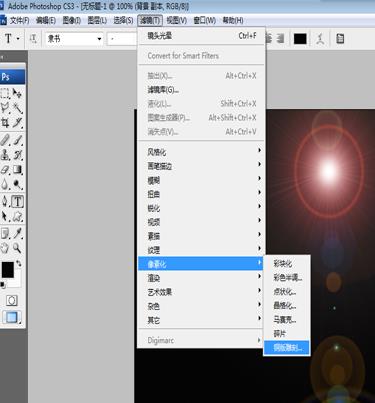The image size is (375, 403).
Task: Open the 图层(L) menu
Action: [x=97, y=21]
